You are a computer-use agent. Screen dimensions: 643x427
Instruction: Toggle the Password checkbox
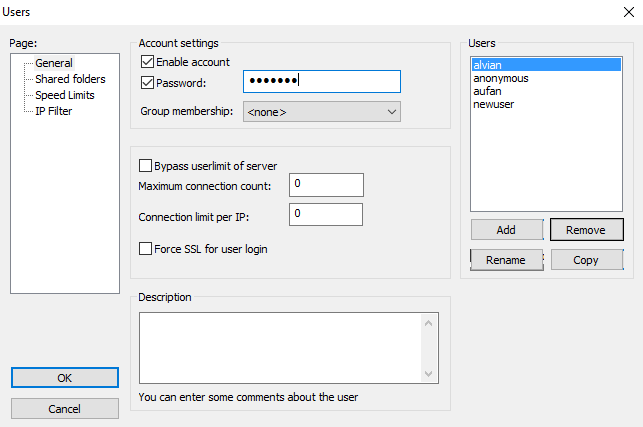click(x=148, y=82)
